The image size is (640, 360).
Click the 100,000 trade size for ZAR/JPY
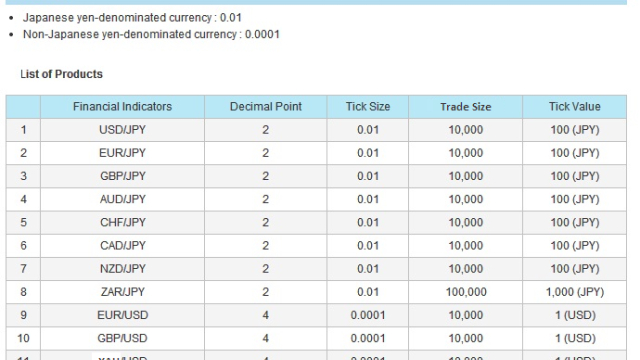466,292
